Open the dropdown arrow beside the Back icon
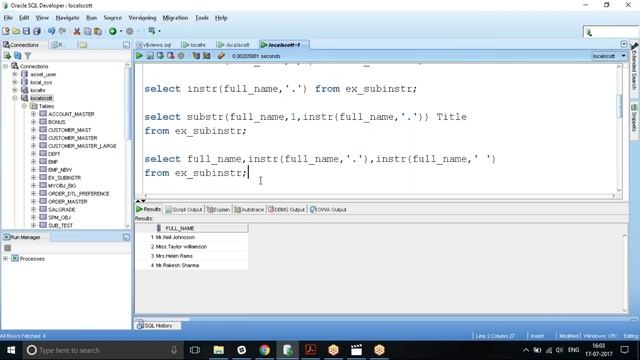Image resolution: width=640 pixels, height=360 pixels. tap(121, 31)
